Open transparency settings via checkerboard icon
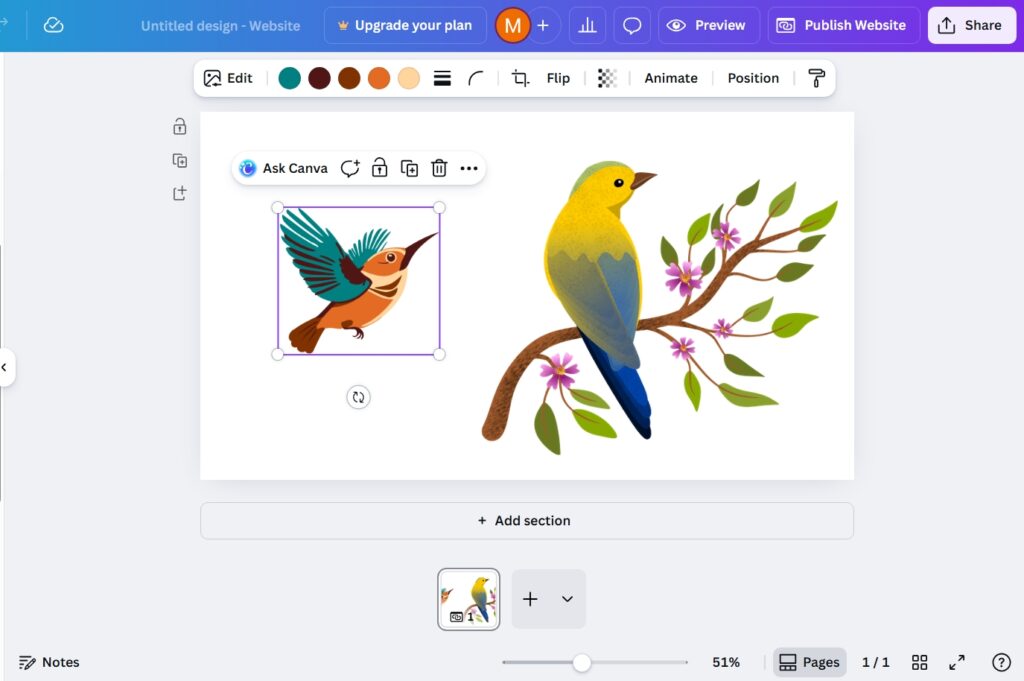 click(608, 77)
